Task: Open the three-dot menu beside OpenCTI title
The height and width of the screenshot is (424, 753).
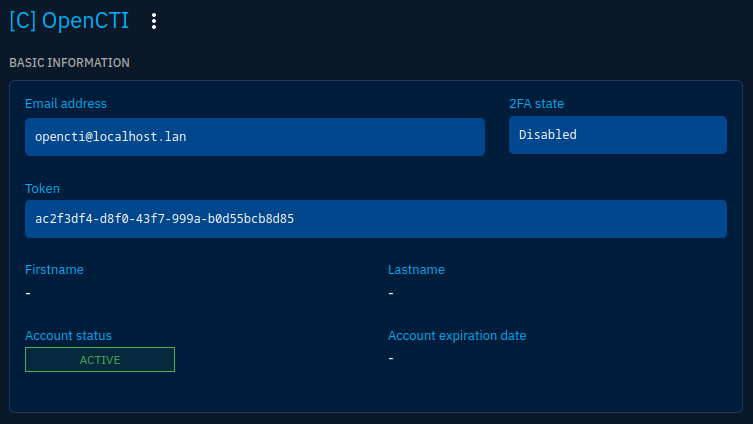Action: [153, 21]
